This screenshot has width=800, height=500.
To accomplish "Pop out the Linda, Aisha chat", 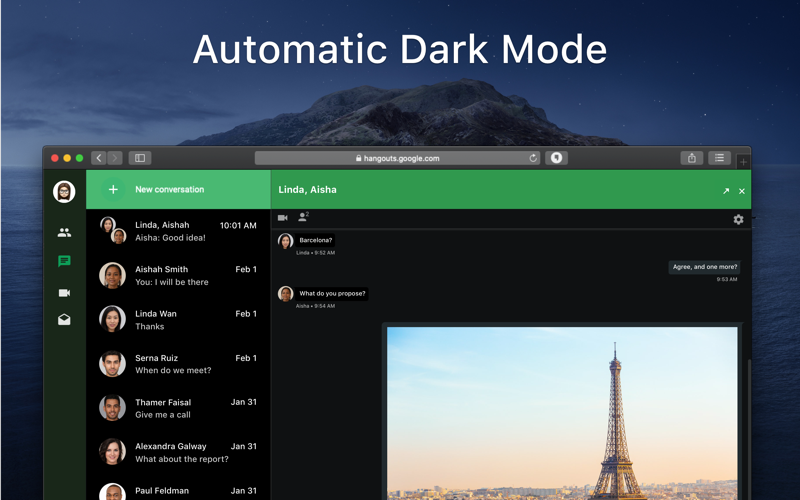I will click(x=726, y=191).
